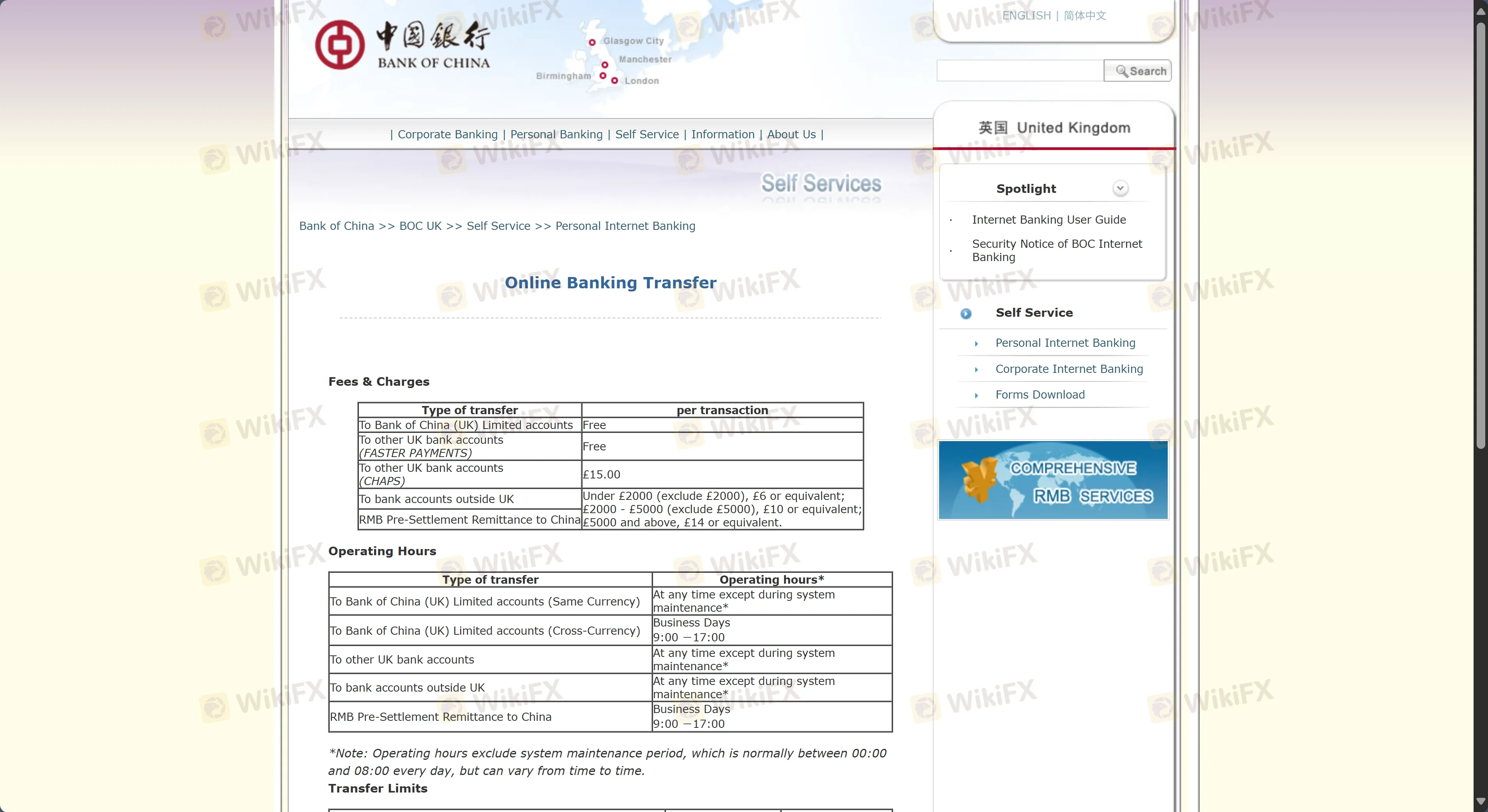The height and width of the screenshot is (812, 1488).
Task: Open the Corporate Banking menu
Action: (x=447, y=134)
